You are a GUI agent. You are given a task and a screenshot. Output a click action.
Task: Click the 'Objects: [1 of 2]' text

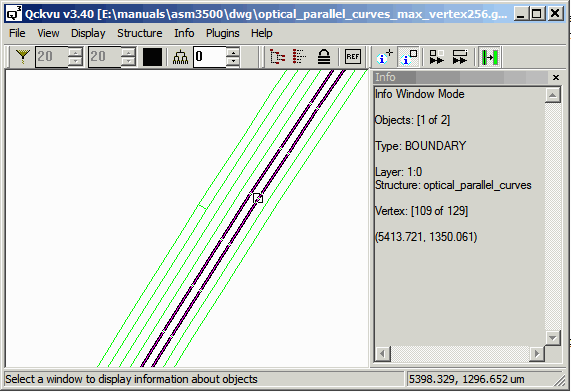point(412,120)
